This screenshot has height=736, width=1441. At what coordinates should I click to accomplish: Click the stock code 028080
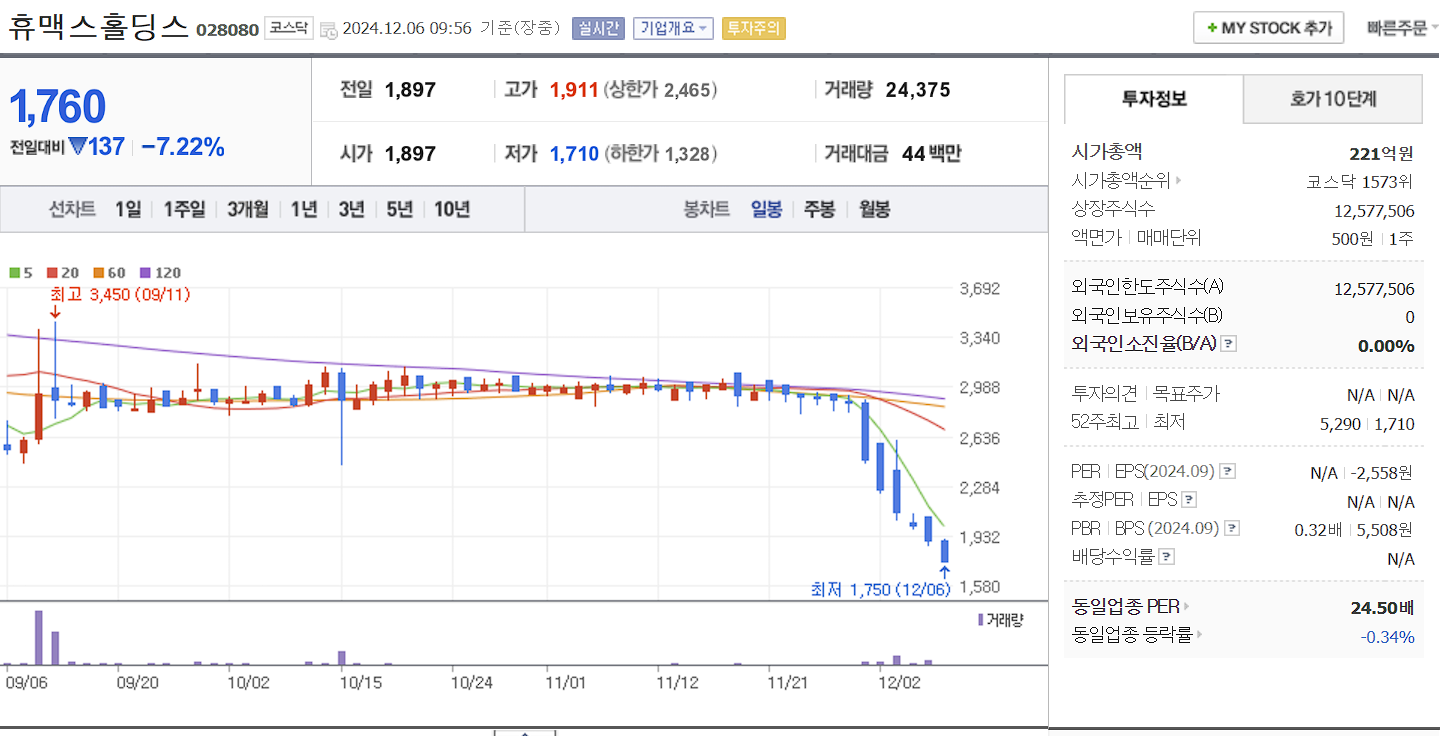tap(227, 30)
